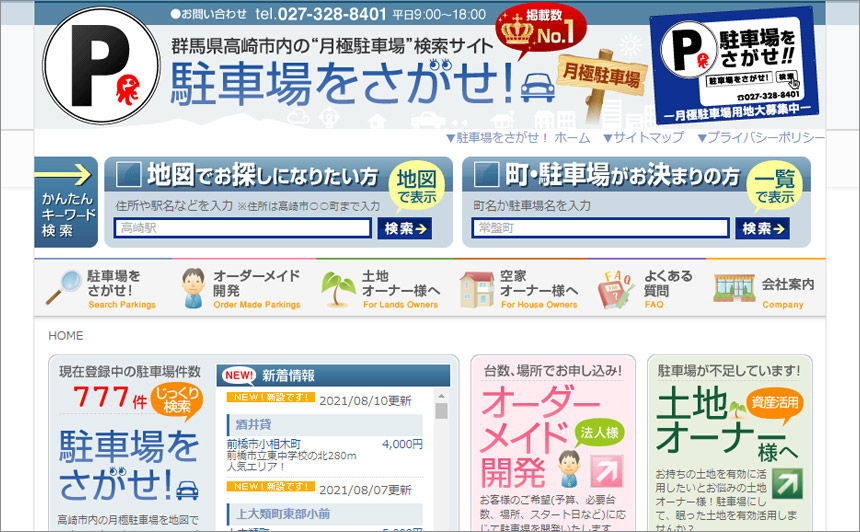The image size is (860, 532).
Task: Click the 新着情報 header
Action: tap(333, 376)
